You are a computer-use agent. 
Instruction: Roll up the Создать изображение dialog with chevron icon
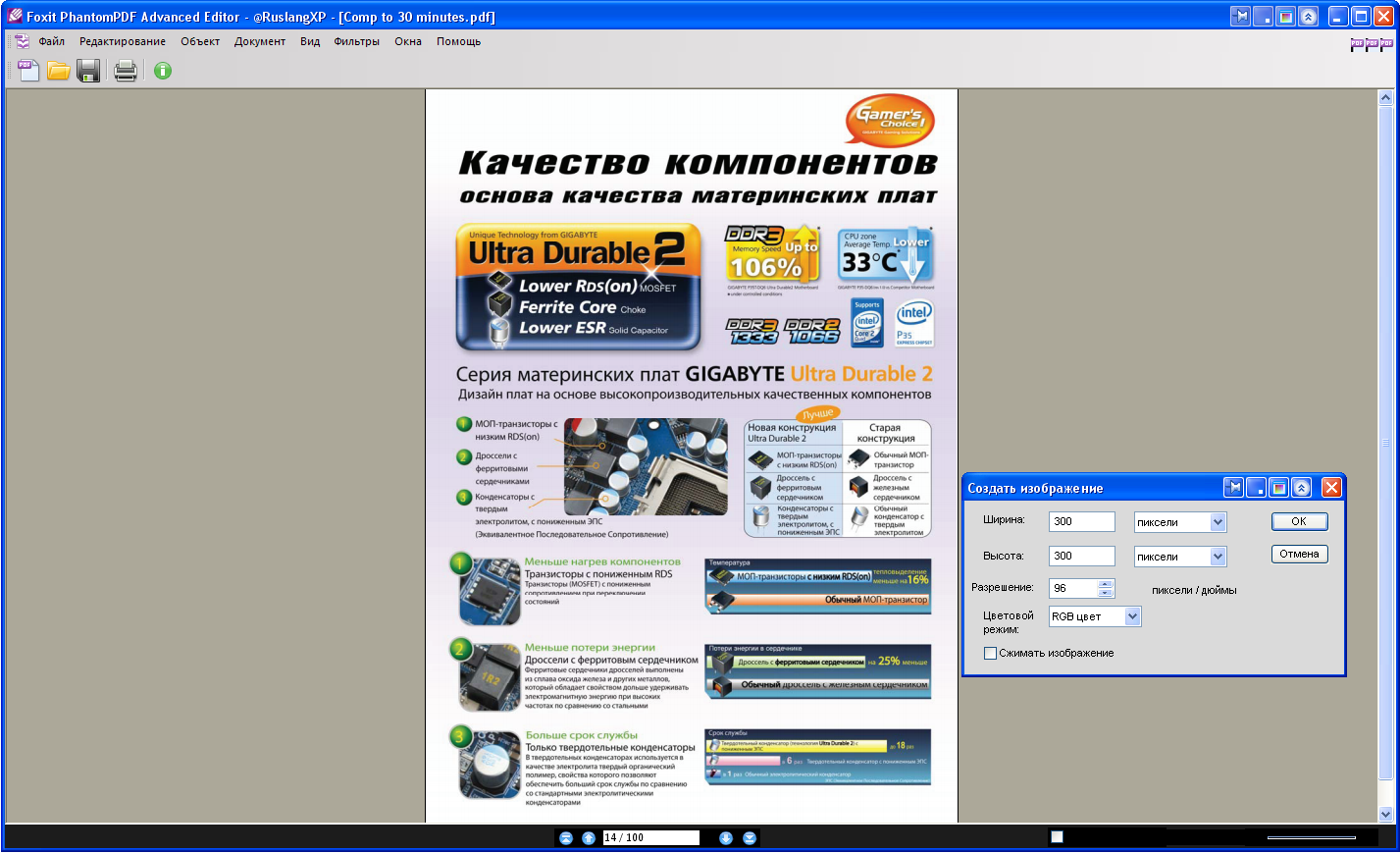[x=1302, y=487]
